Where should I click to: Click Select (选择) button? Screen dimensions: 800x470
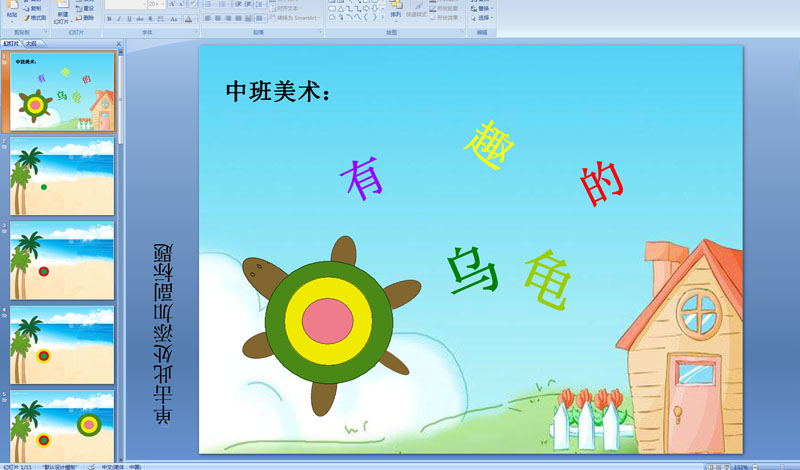(480, 17)
